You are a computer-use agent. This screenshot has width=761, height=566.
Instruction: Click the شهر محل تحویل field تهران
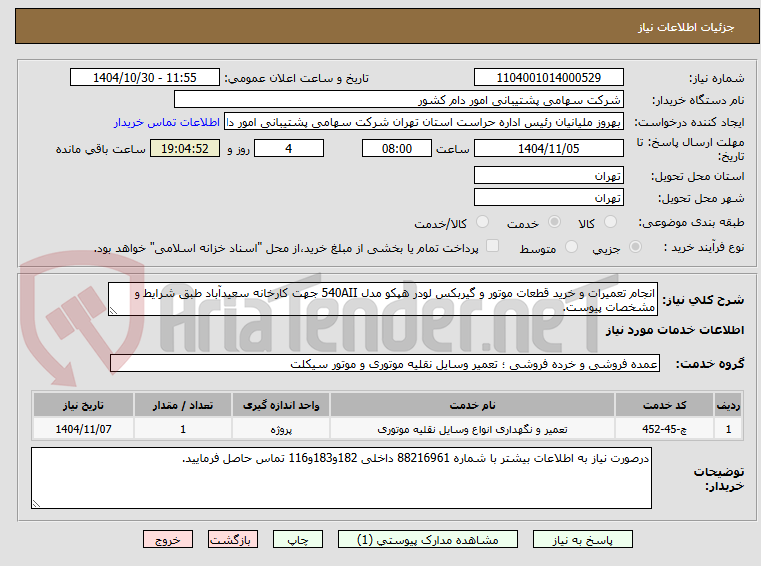click(x=548, y=198)
